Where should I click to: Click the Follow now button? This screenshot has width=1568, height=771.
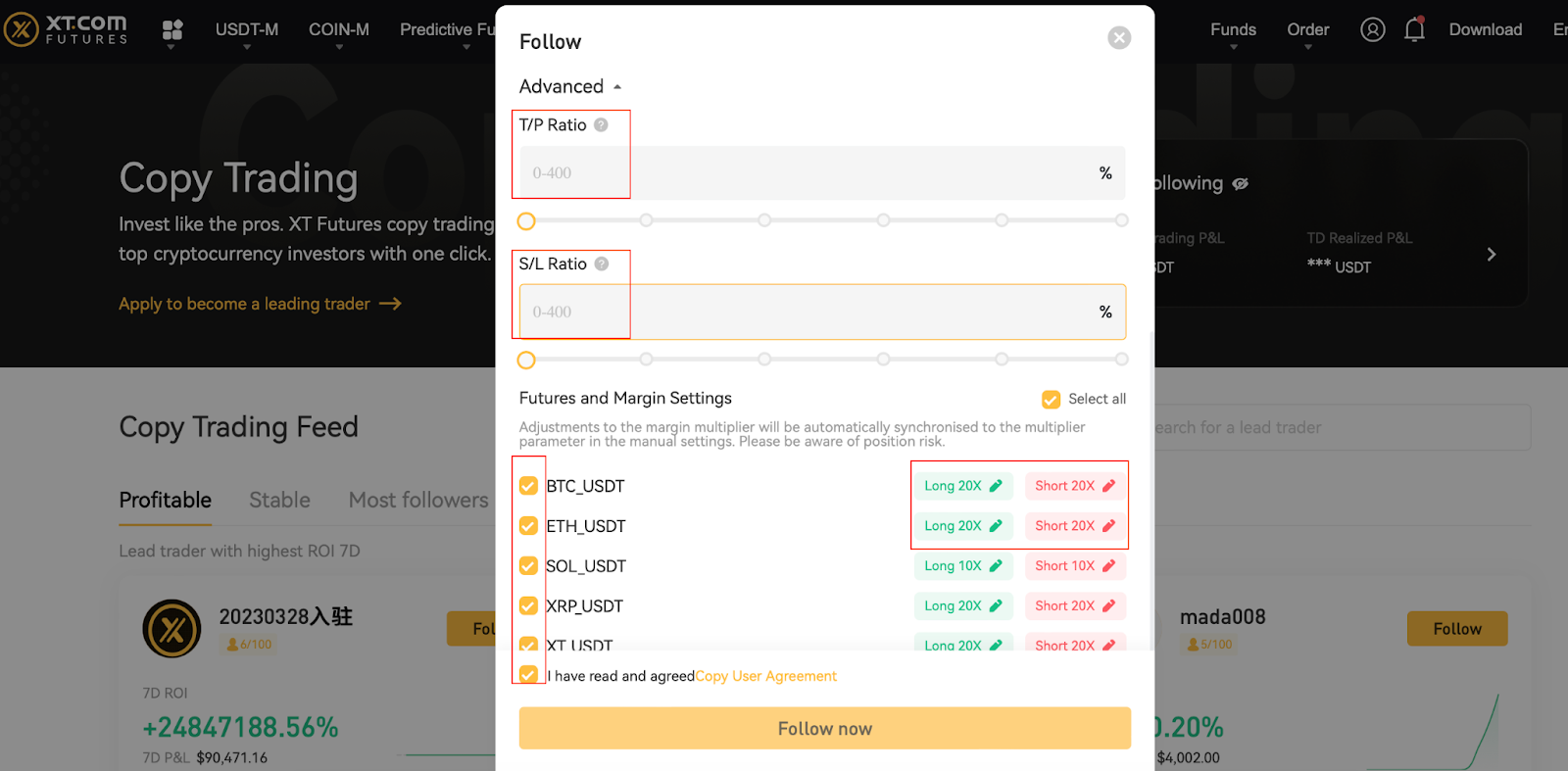[824, 729]
